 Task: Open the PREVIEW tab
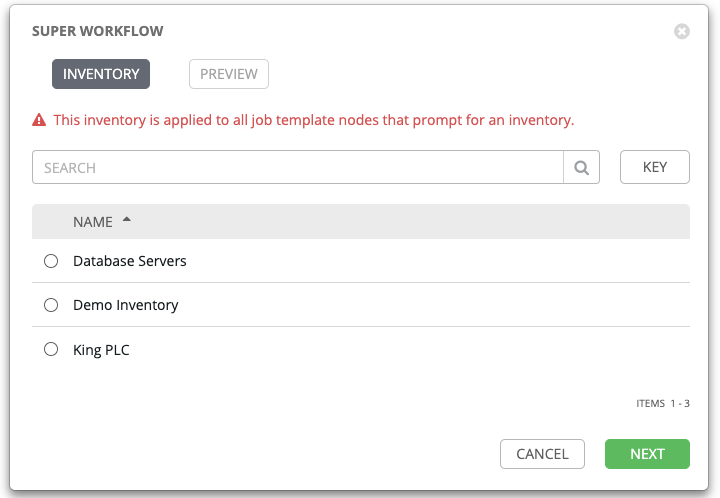[229, 74]
